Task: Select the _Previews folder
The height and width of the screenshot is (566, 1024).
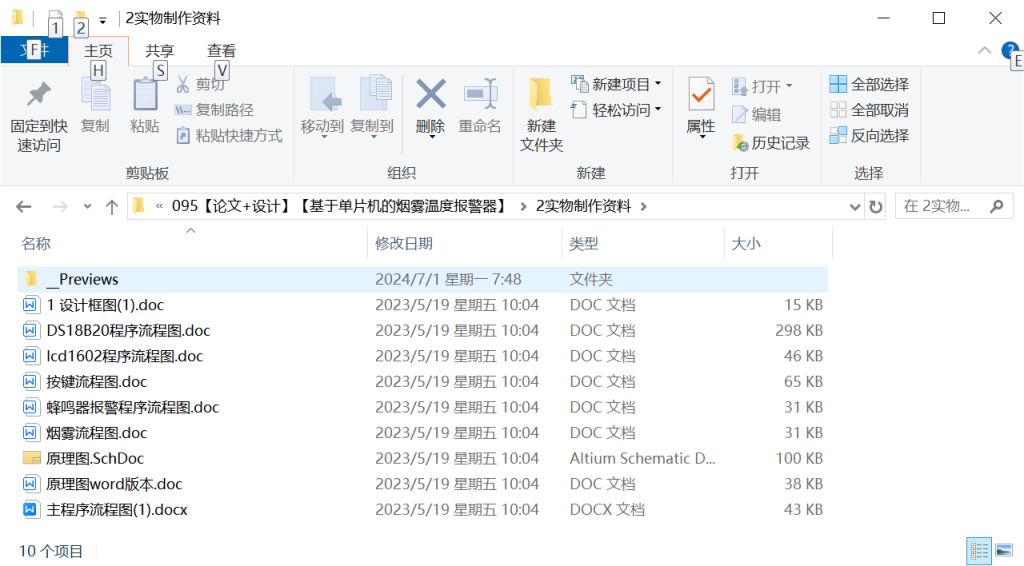Action: point(423,279)
